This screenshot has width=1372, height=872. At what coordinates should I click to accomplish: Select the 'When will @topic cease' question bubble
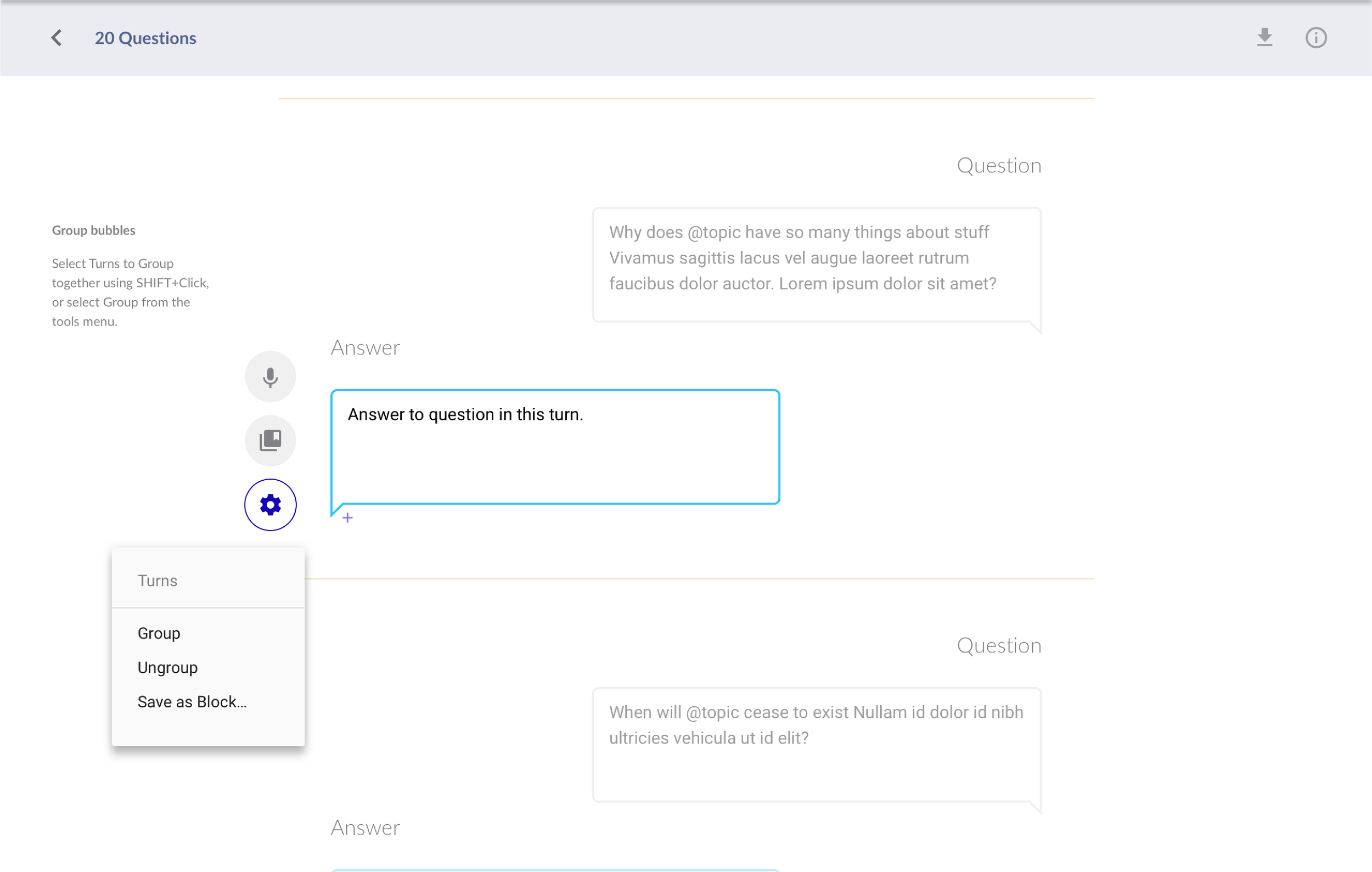click(816, 745)
